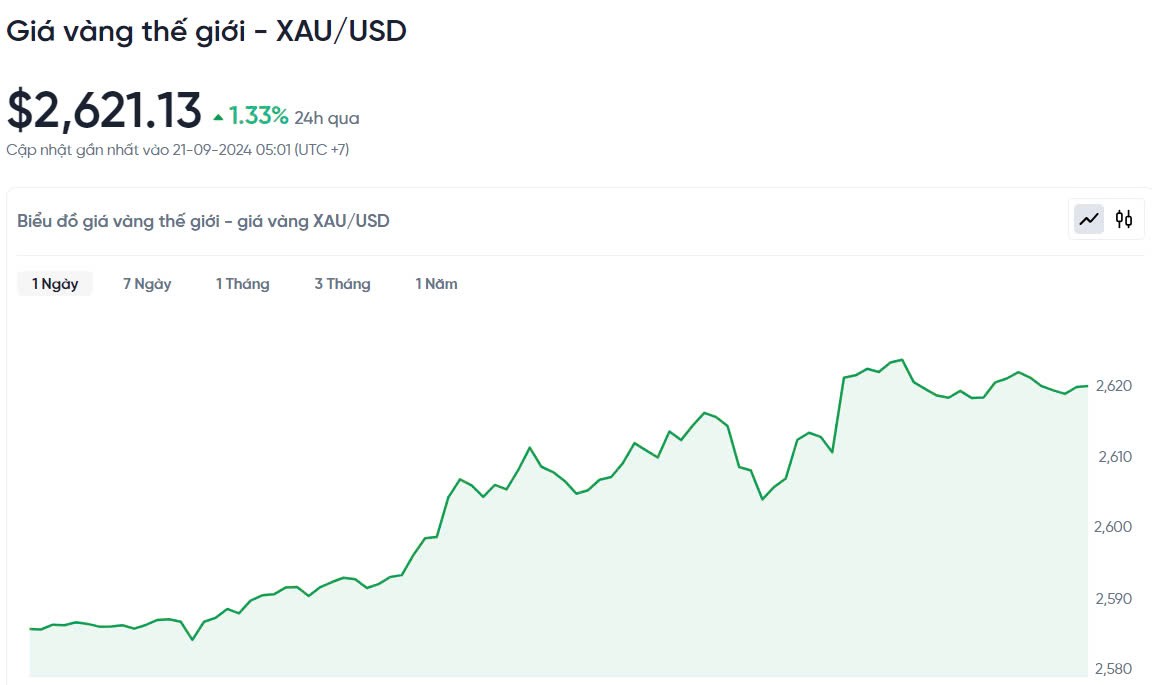Show the 3 Tháng chart range
Viewport: 1152px width, 685px height.
342,284
